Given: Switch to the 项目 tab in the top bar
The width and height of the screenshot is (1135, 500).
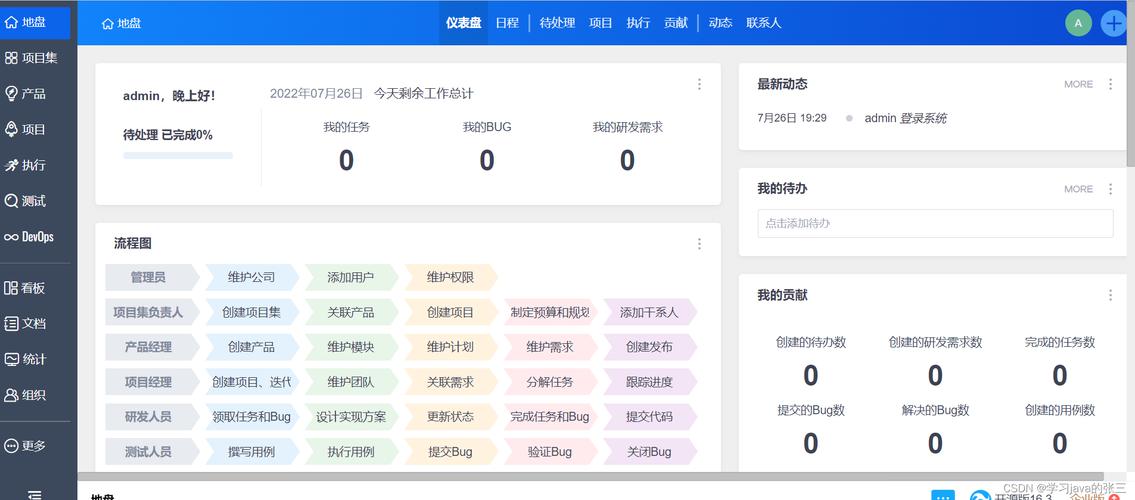Looking at the screenshot, I should tap(601, 23).
